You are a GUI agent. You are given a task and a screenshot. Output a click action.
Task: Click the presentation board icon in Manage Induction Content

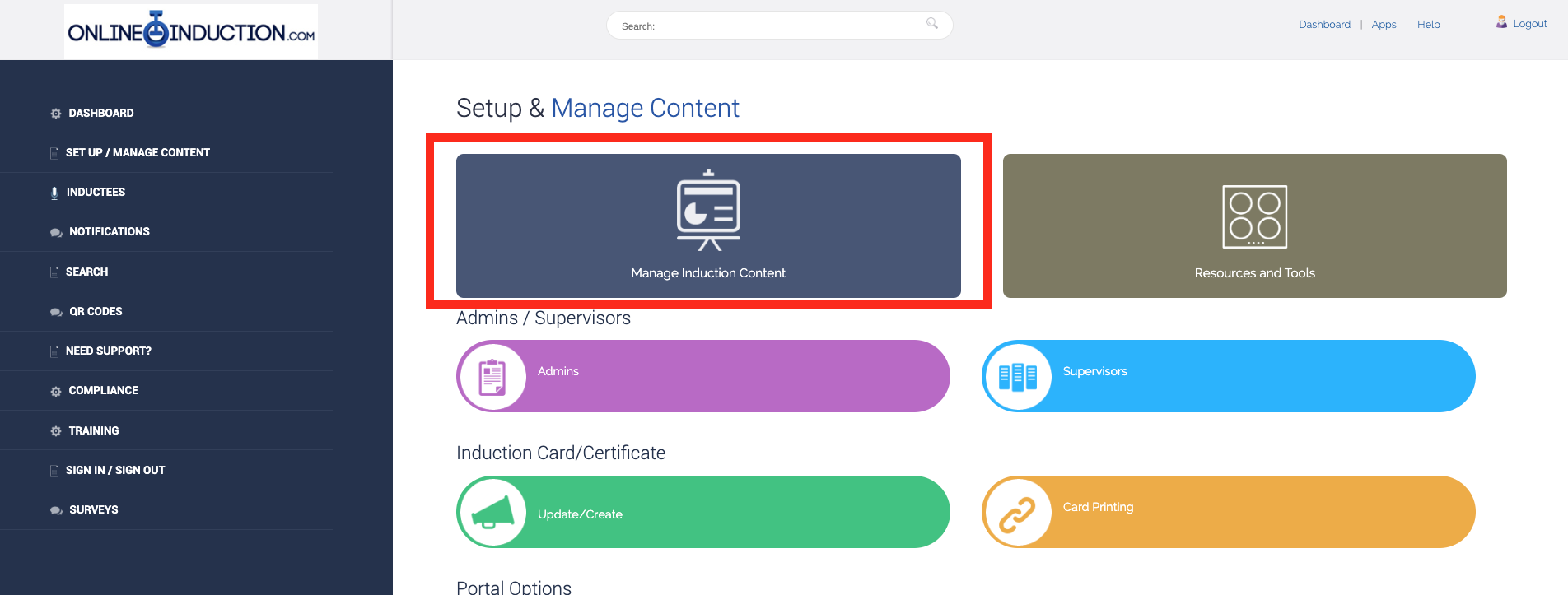pyautogui.click(x=708, y=210)
